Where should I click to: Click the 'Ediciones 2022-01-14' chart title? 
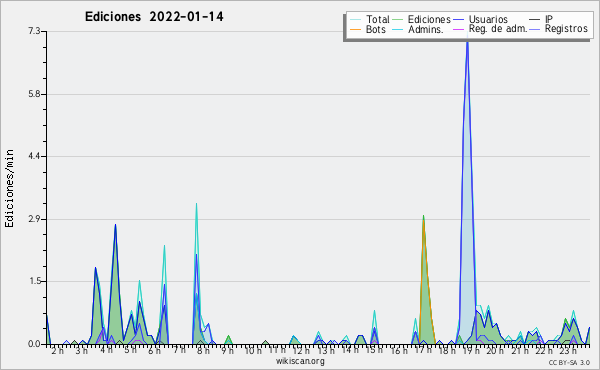point(154,17)
